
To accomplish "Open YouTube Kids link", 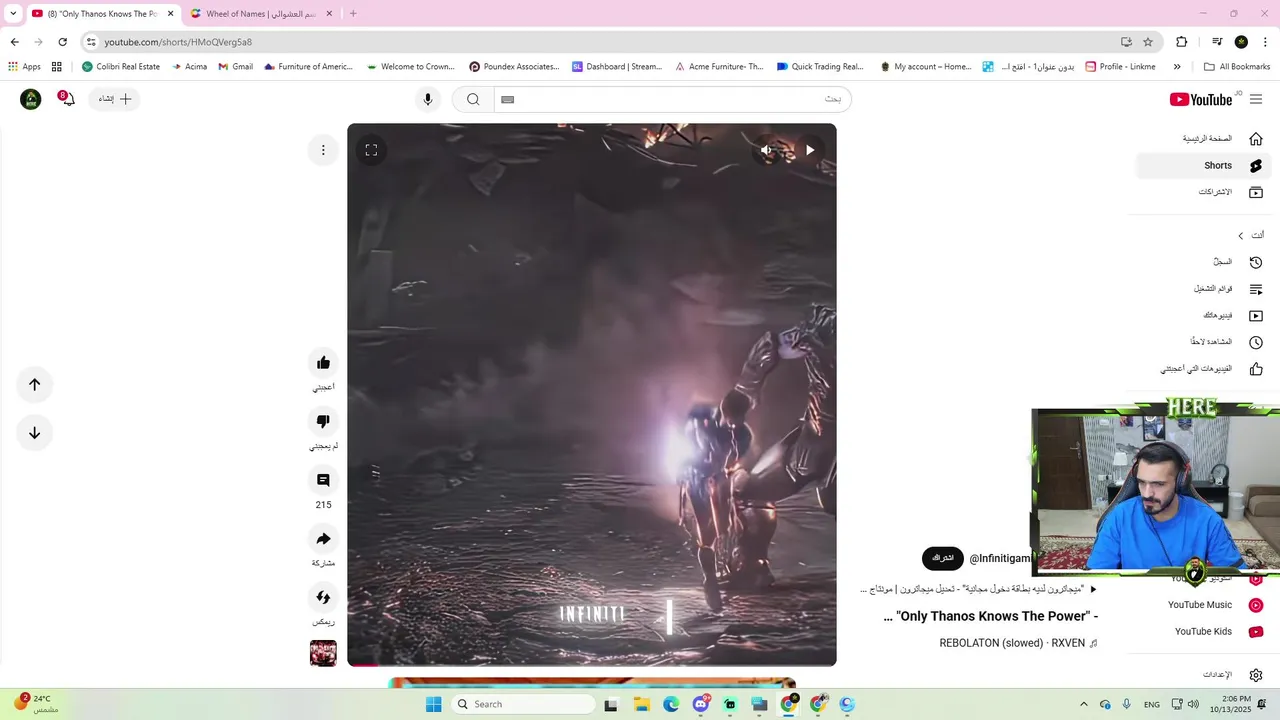I will click(x=1204, y=632).
